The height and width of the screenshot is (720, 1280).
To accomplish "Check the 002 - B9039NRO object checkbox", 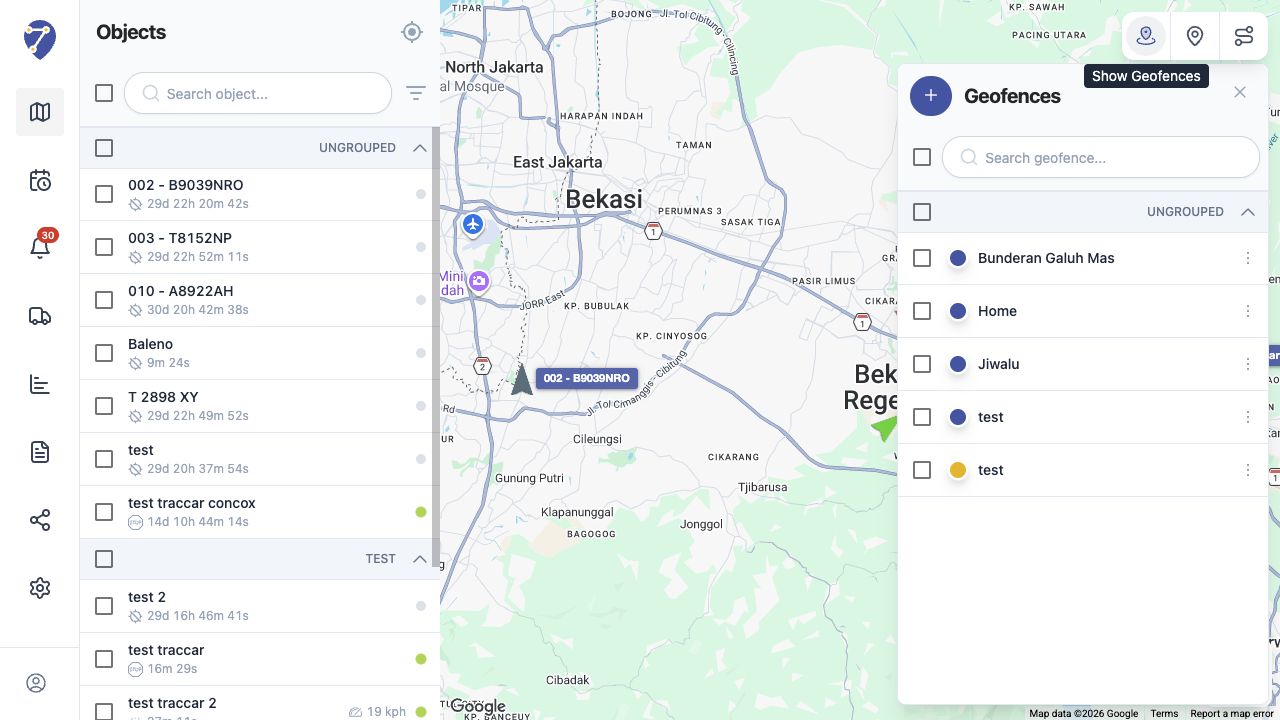I will [x=104, y=194].
